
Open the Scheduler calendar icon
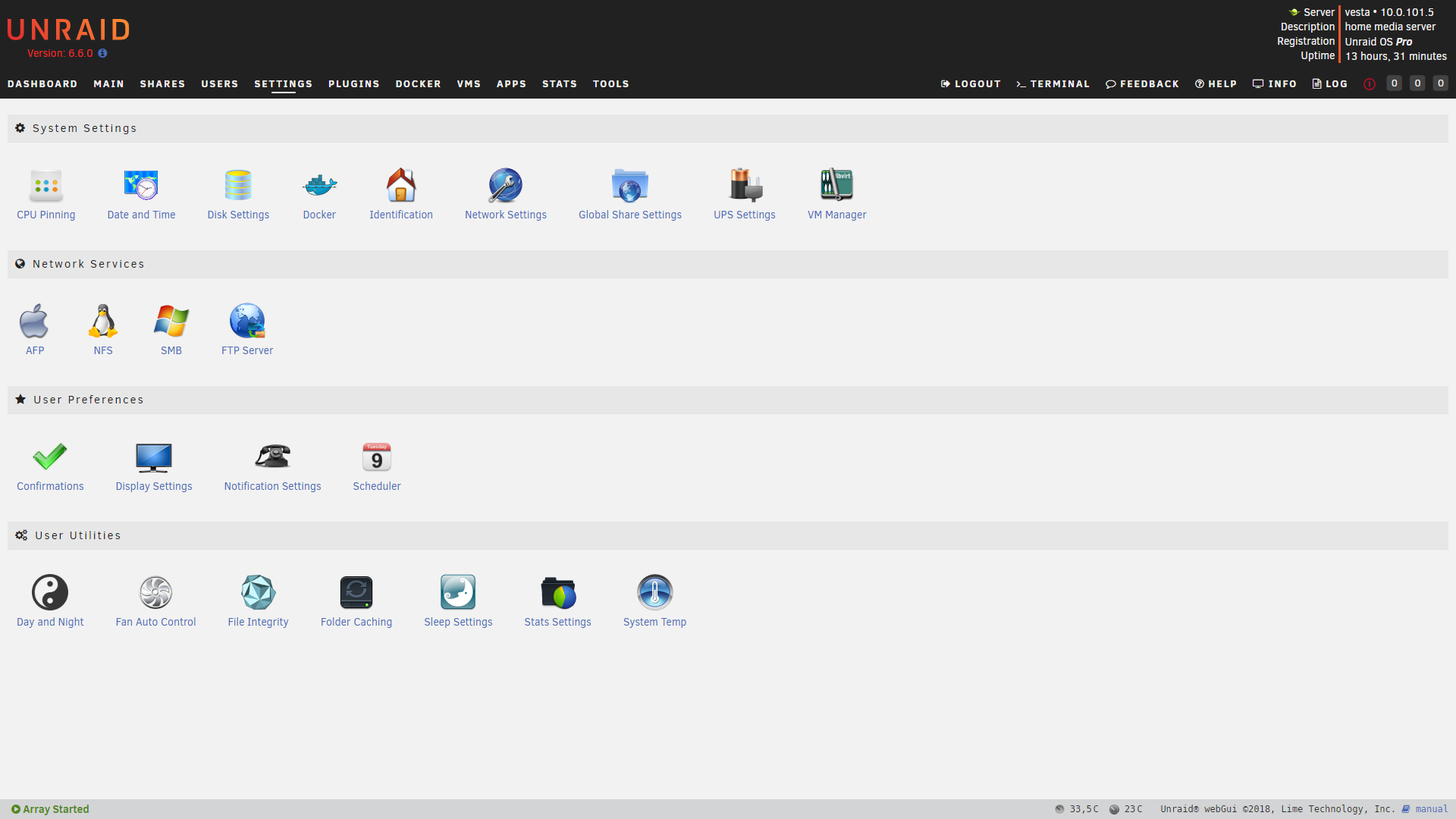[377, 457]
